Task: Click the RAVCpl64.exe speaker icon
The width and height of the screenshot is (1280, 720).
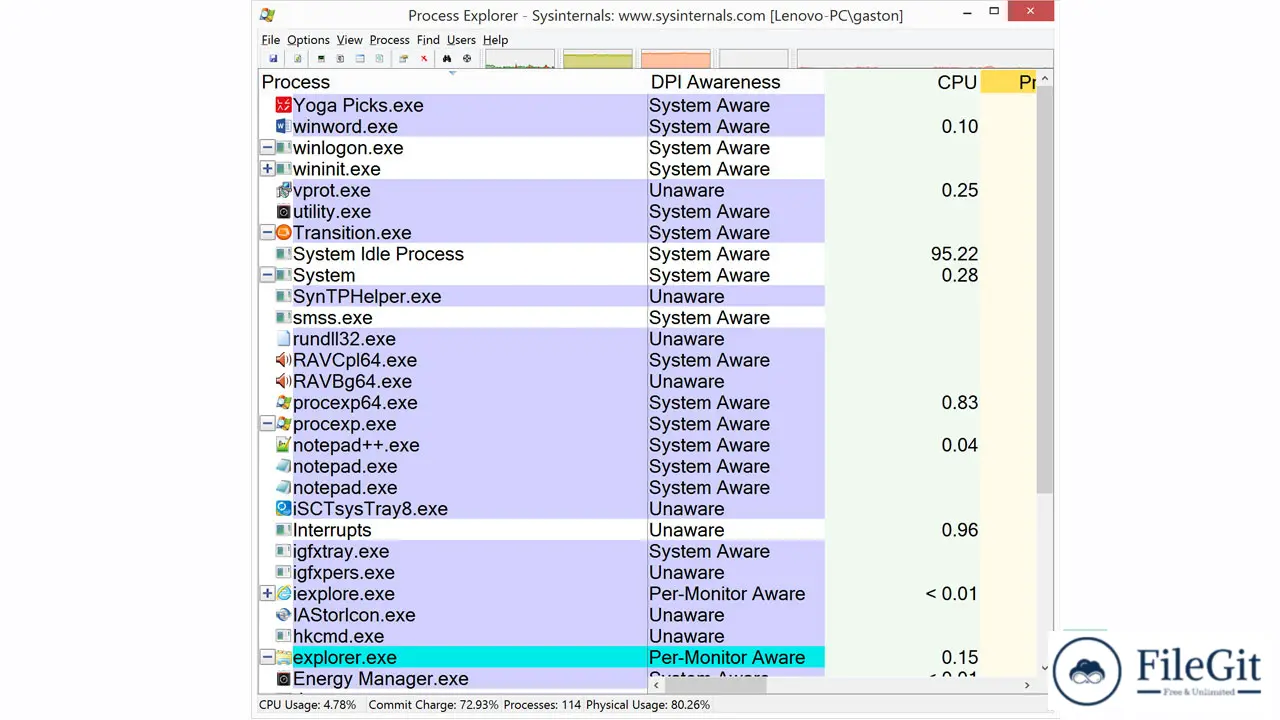Action: point(283,360)
